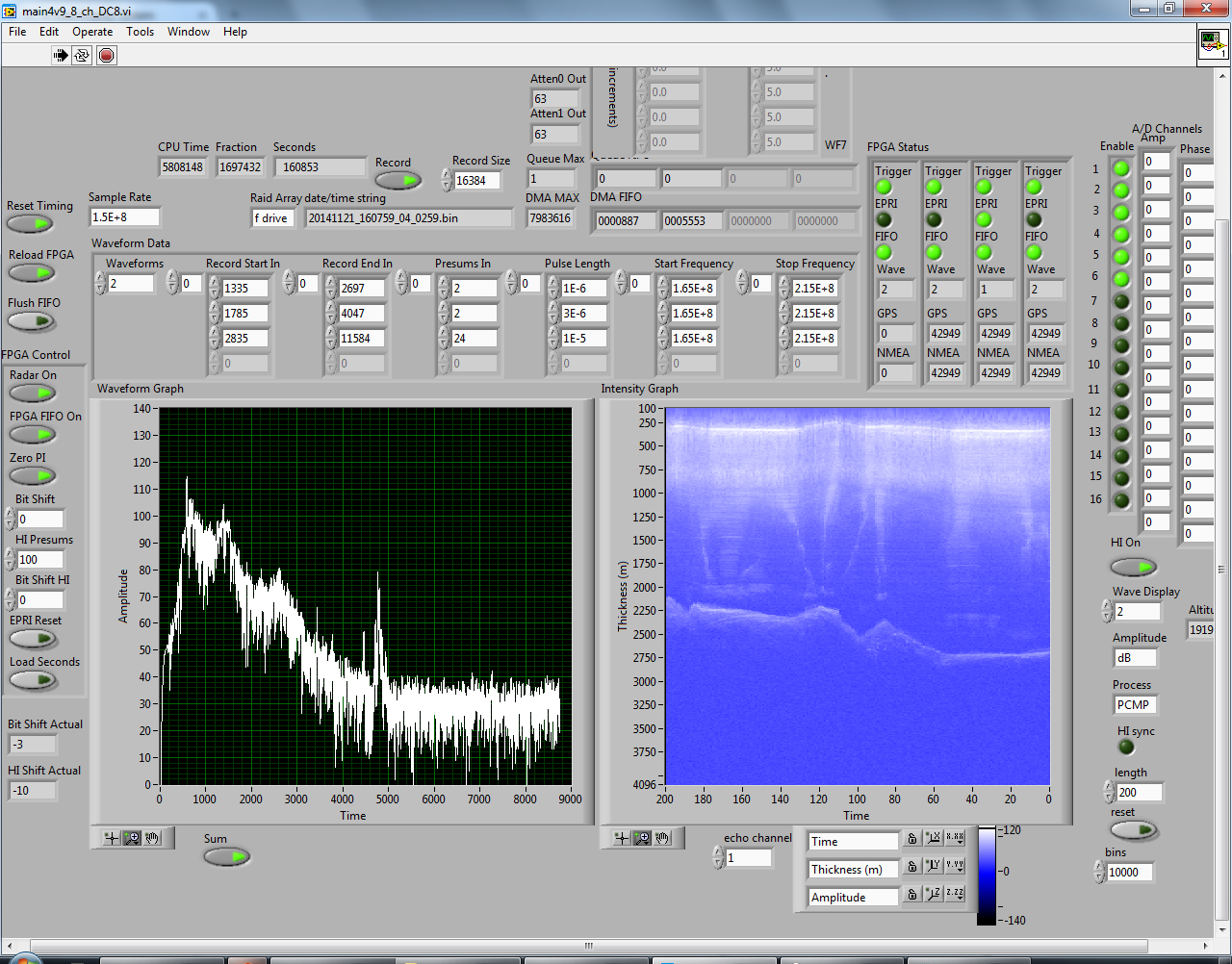The image size is (1232, 964).
Task: Select the pan hand tool under Intensity Graph
Action: (x=663, y=838)
